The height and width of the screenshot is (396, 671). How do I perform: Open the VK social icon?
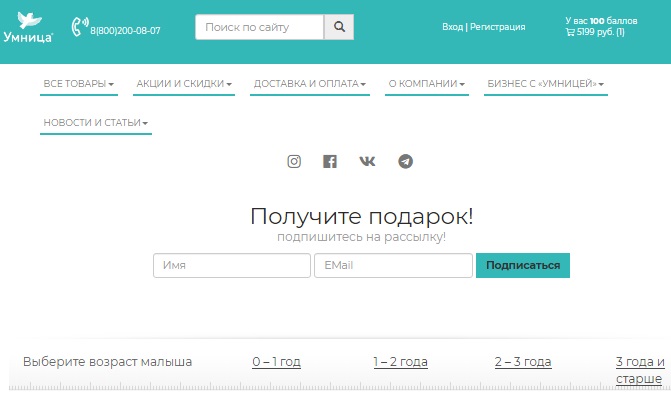[367, 161]
